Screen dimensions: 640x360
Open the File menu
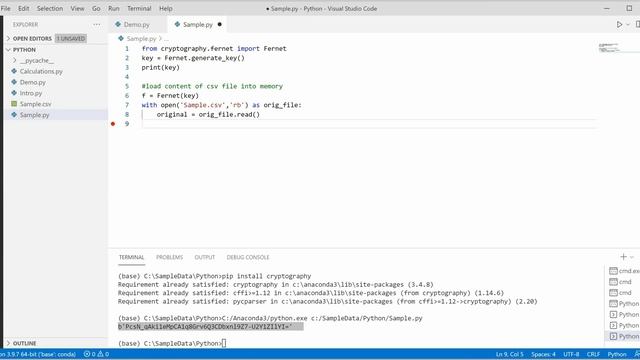[5, 9]
